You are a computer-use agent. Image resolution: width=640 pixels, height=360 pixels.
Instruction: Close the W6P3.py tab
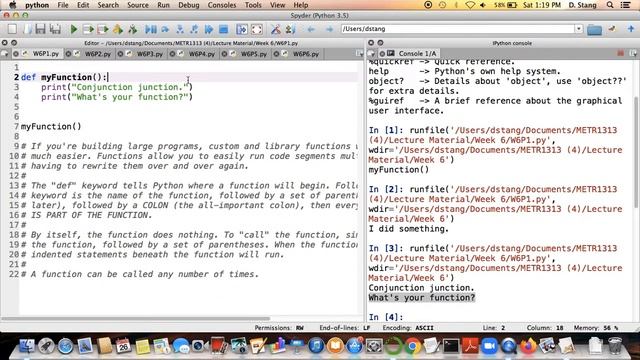[x=120, y=54]
